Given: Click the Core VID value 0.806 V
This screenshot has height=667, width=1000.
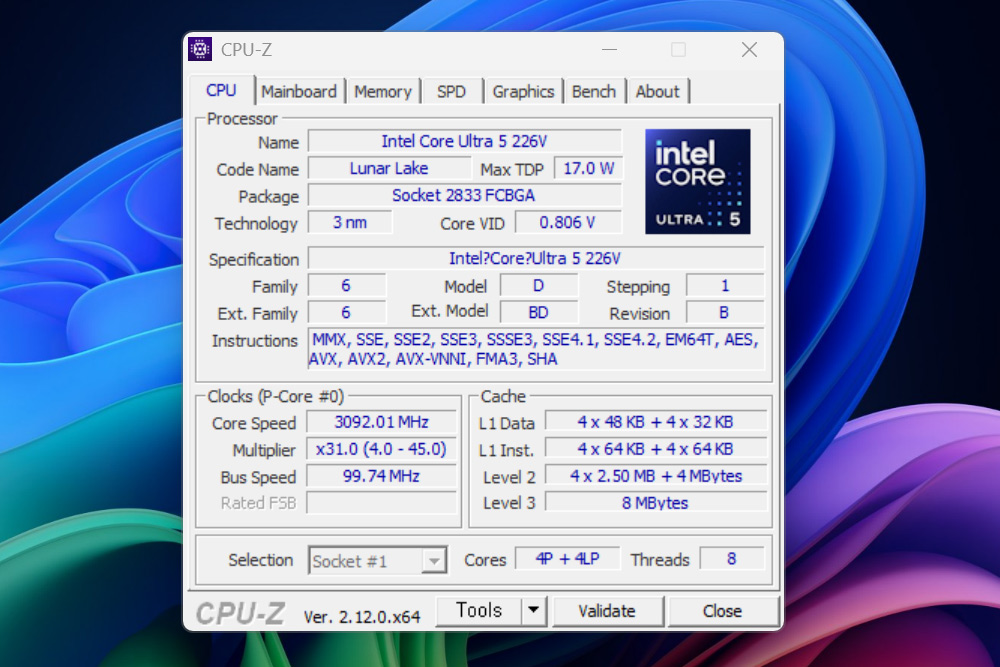Looking at the screenshot, I should [x=568, y=223].
